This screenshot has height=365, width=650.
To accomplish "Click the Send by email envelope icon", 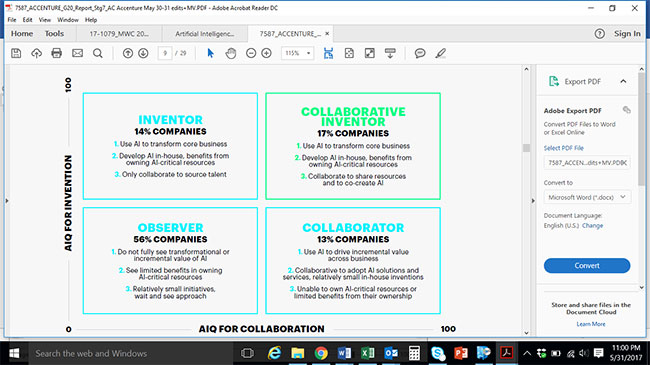I will tap(78, 53).
